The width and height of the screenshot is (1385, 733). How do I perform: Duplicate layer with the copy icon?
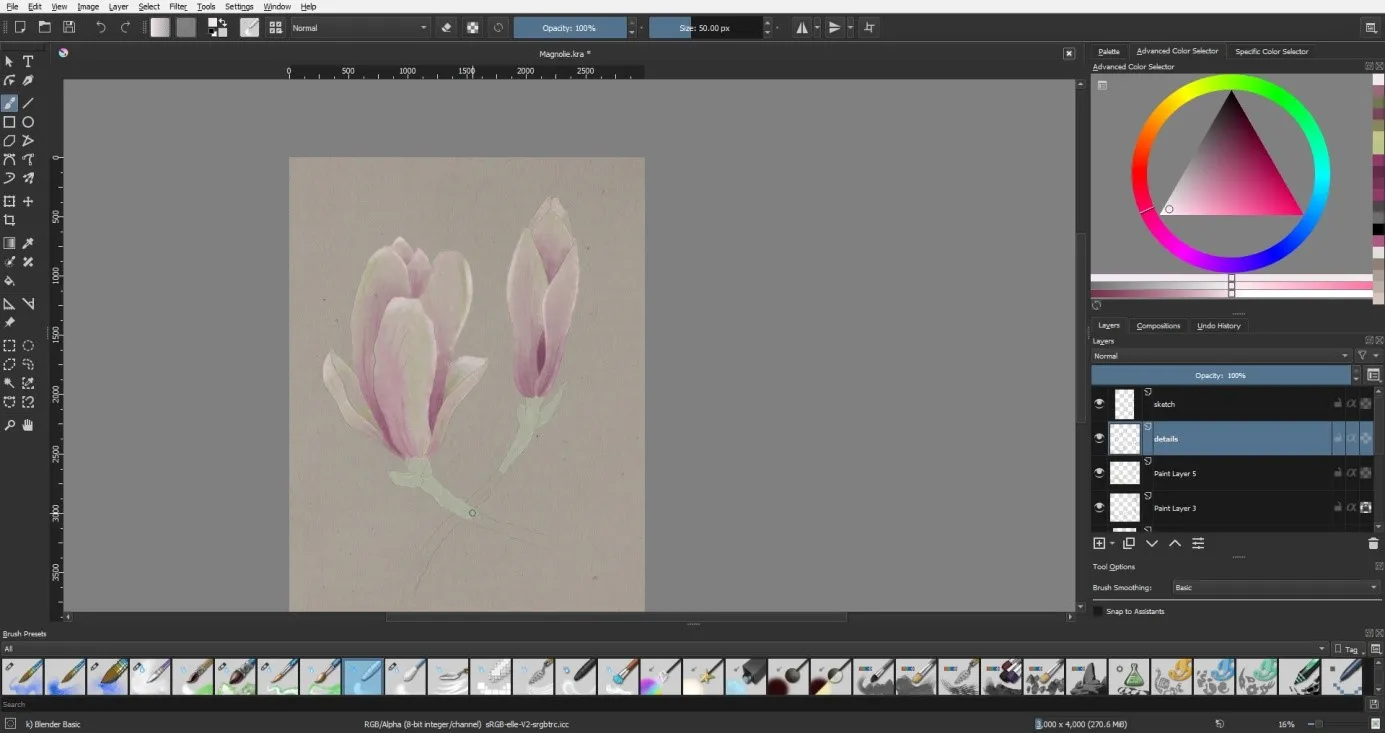pyautogui.click(x=1128, y=543)
